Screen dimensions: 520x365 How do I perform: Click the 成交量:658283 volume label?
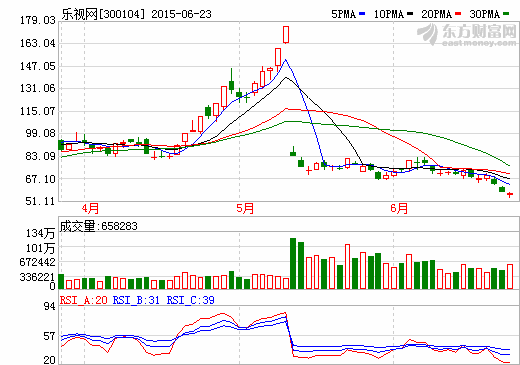[x=98, y=226]
